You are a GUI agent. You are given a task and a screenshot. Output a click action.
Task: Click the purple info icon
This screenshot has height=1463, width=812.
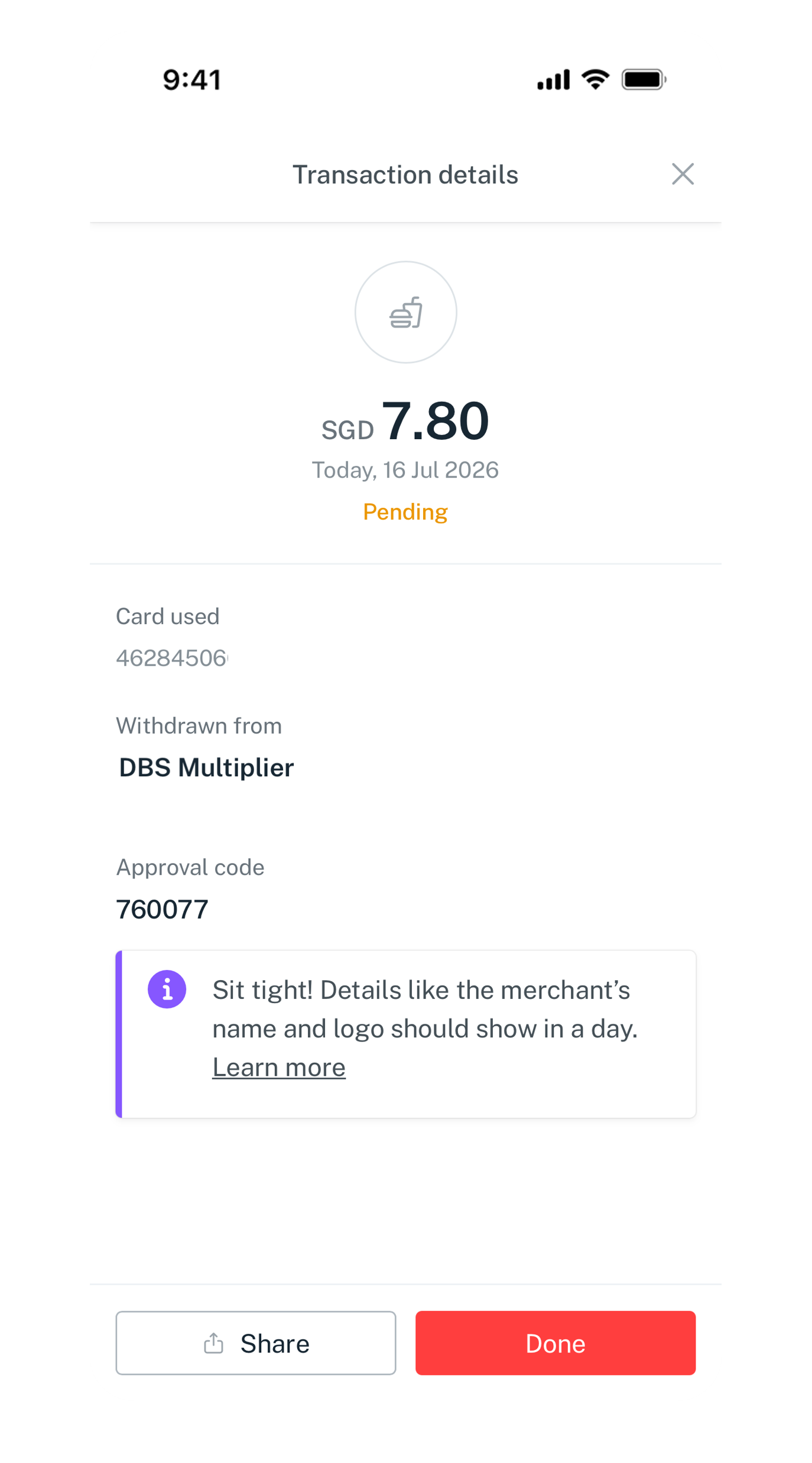pyautogui.click(x=167, y=989)
